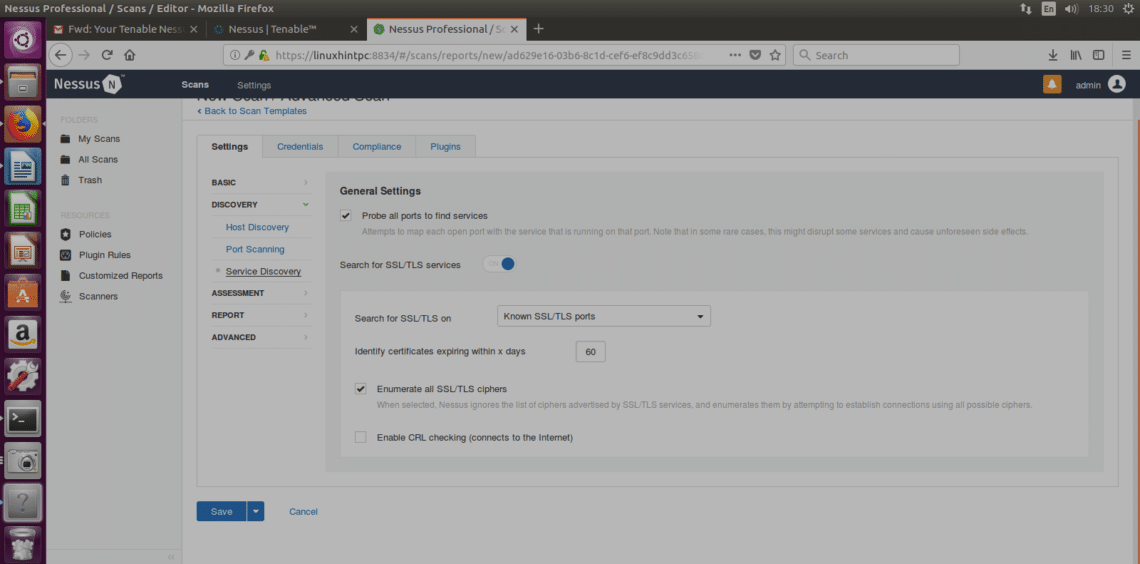Click the My Scans folder icon

65,139
